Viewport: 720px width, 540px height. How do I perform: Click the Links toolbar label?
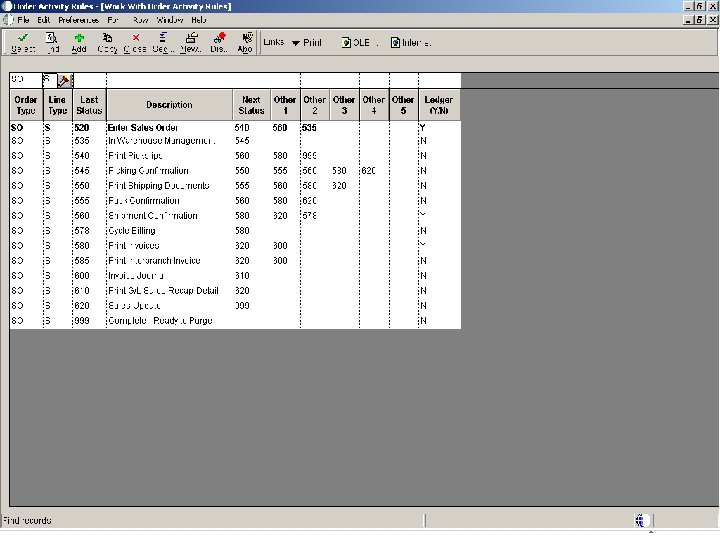pyautogui.click(x=274, y=42)
